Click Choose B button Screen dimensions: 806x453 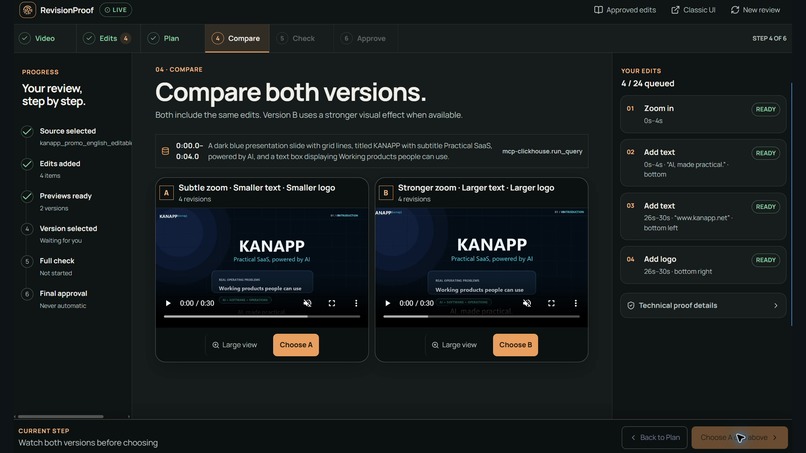coord(516,345)
